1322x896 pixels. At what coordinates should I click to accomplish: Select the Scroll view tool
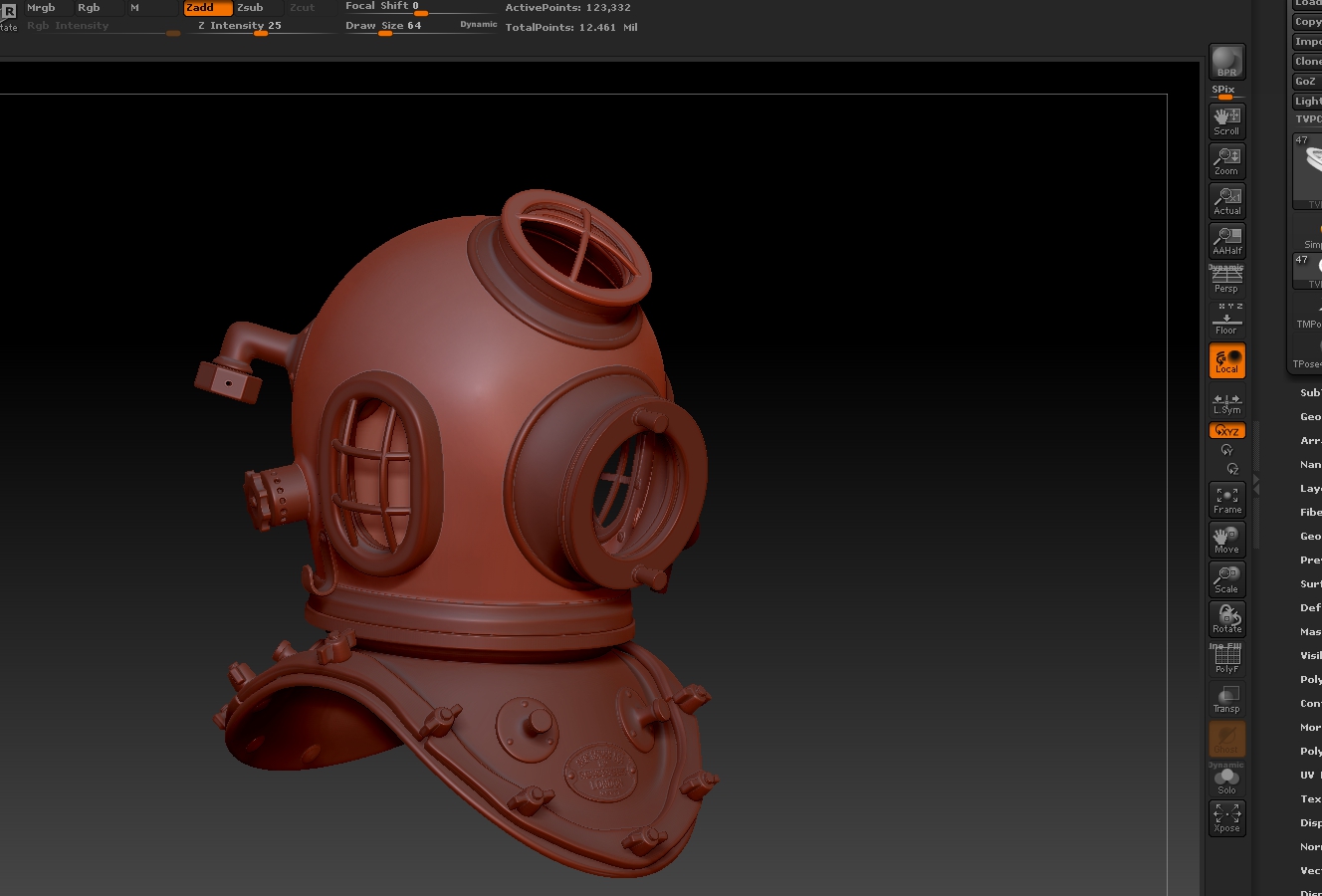1226,120
